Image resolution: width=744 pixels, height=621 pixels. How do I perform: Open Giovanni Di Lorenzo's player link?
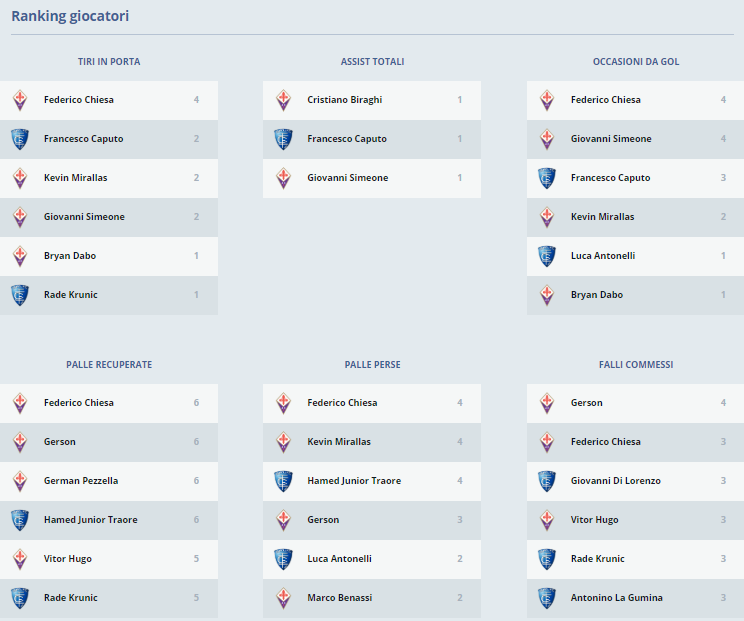click(615, 481)
